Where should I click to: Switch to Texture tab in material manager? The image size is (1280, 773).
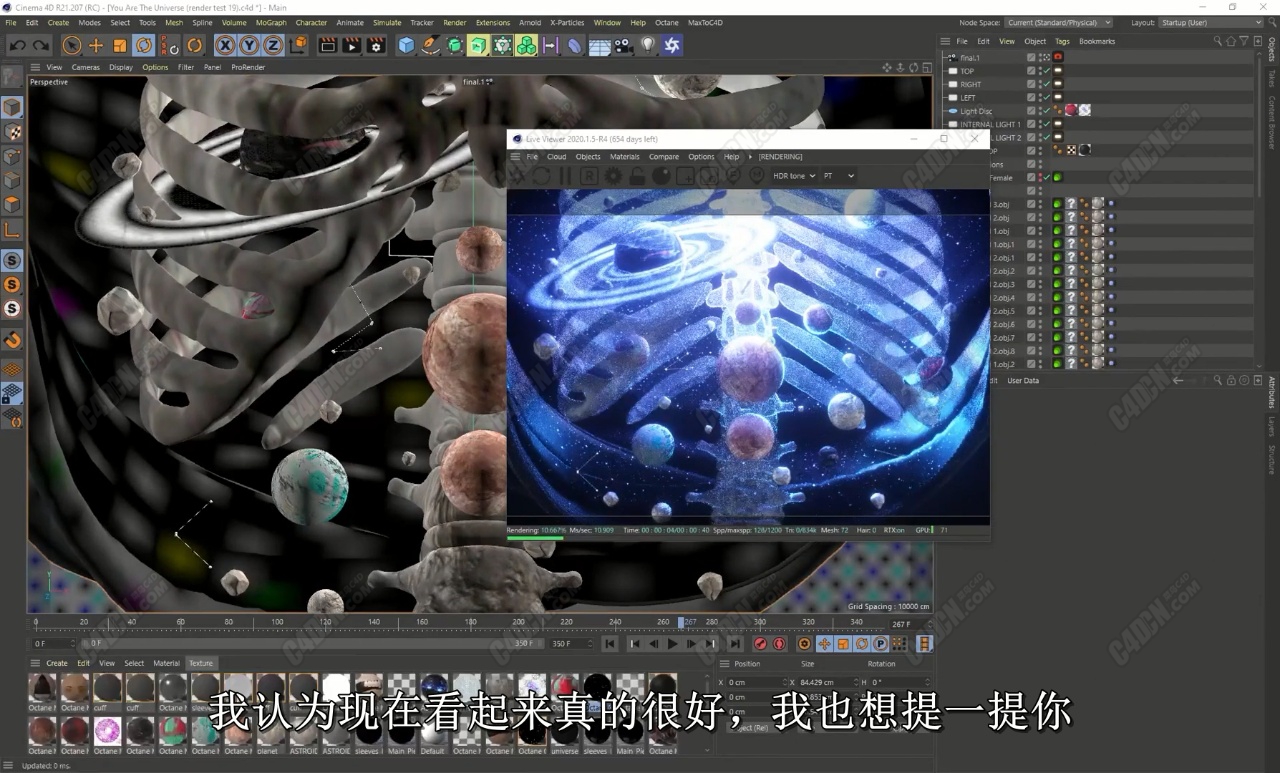click(201, 663)
